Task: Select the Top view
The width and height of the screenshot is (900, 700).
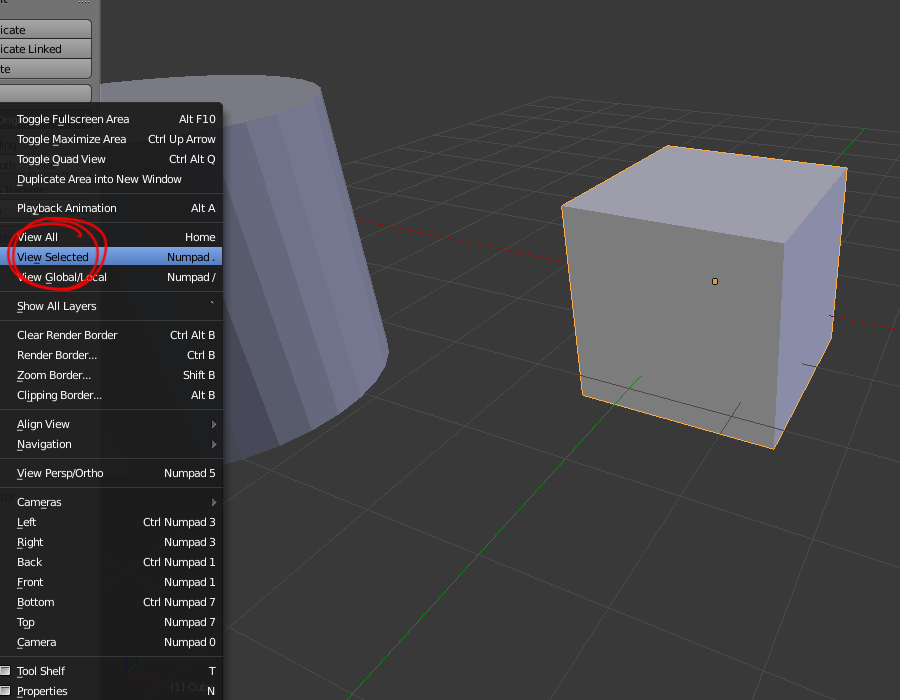Action: [111, 623]
